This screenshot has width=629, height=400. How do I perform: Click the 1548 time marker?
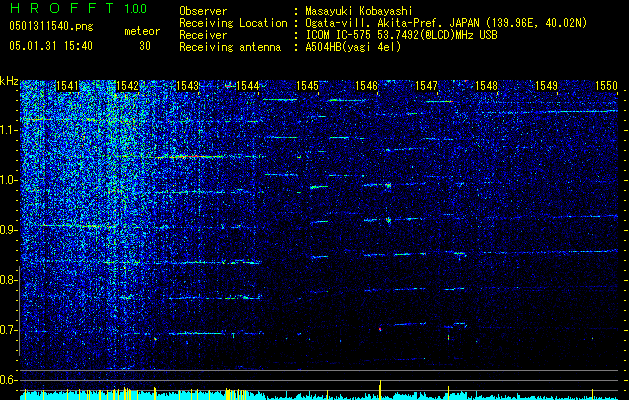(x=486, y=86)
